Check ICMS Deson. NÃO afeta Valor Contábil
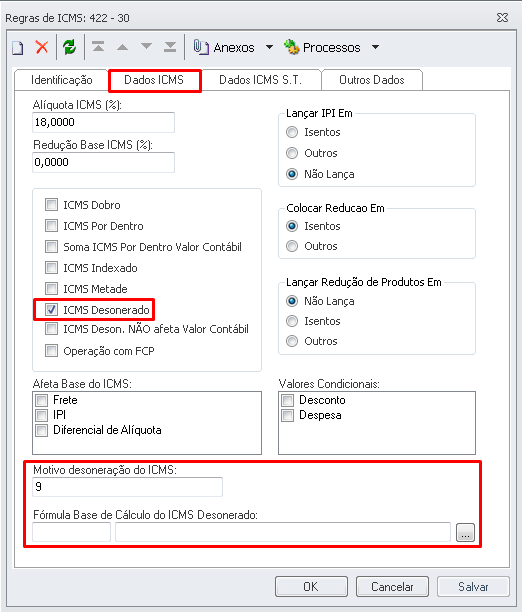 [x=51, y=329]
